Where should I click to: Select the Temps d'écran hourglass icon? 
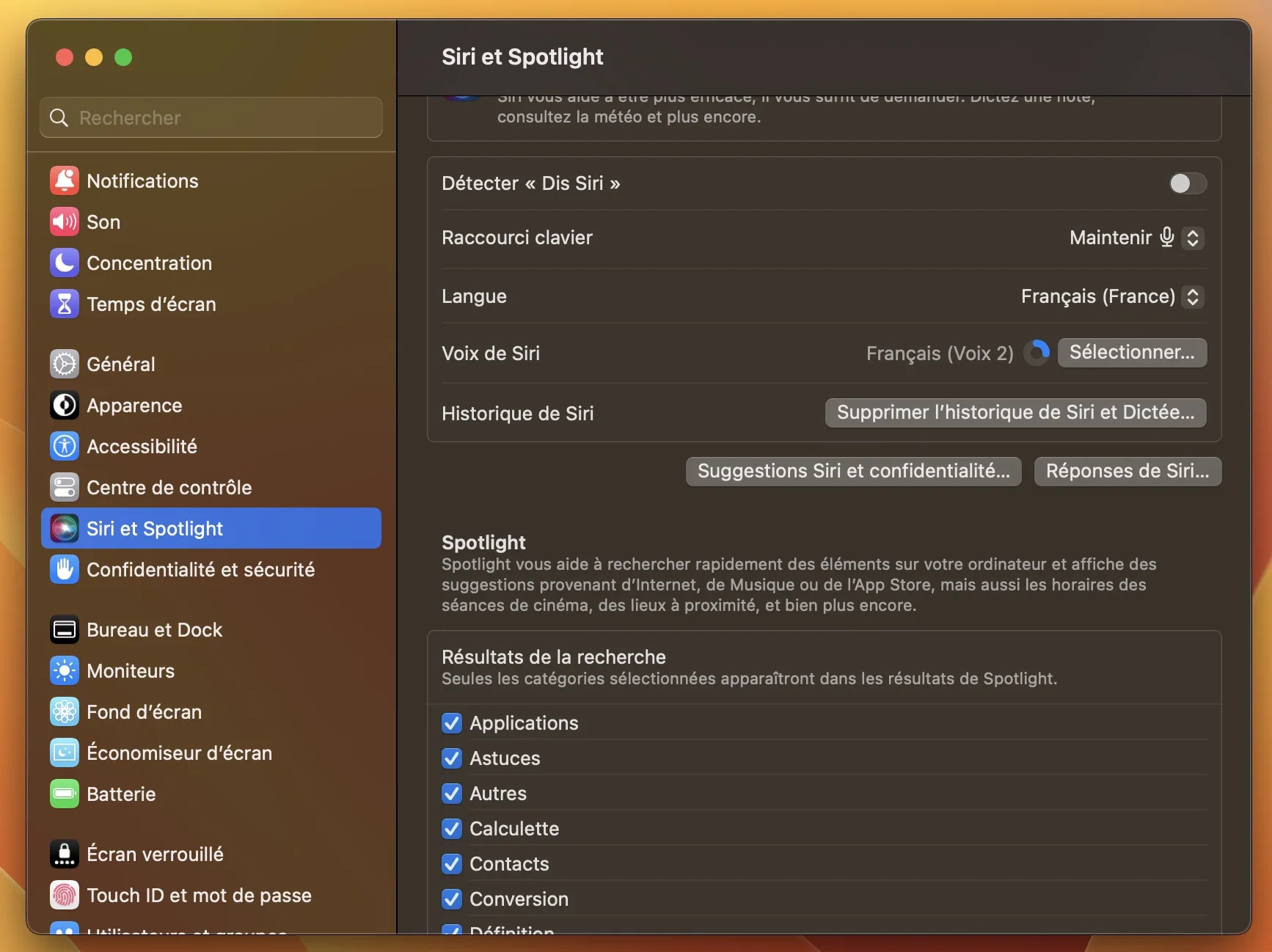pyautogui.click(x=65, y=304)
